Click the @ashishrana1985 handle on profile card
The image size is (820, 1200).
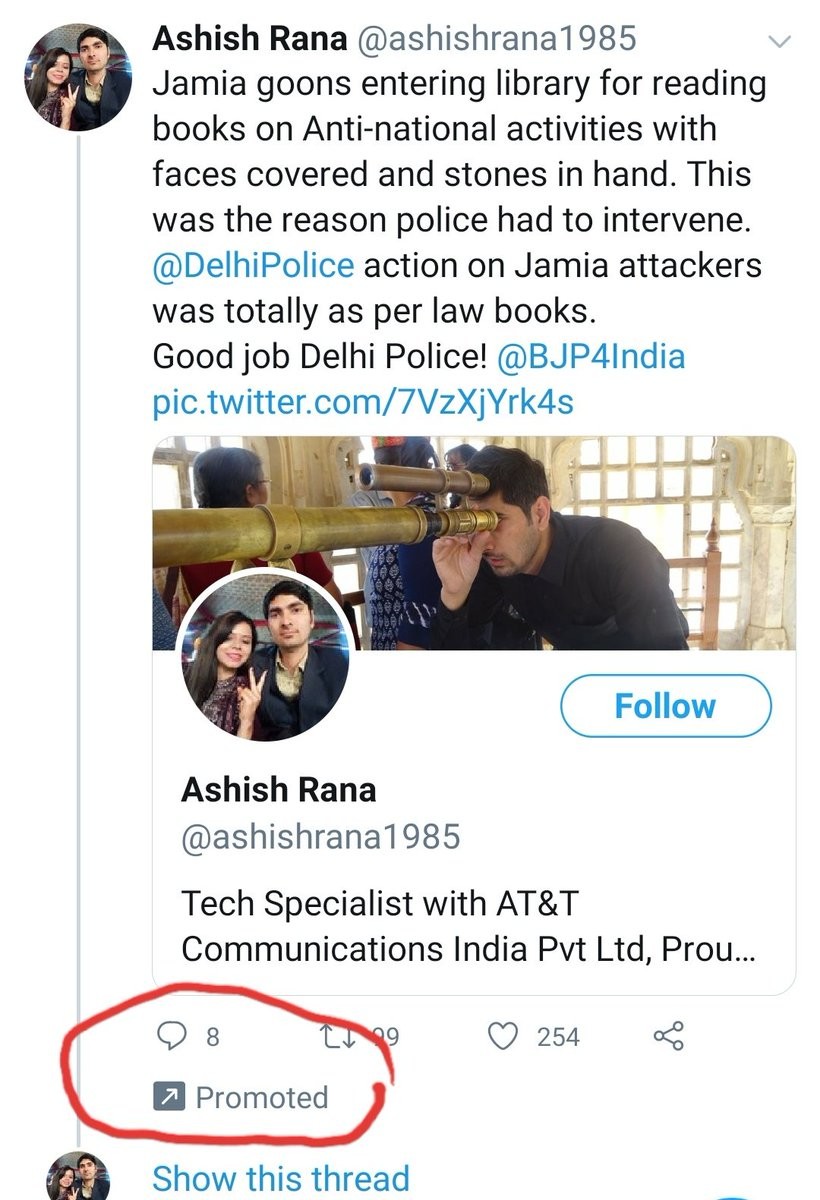(x=320, y=836)
